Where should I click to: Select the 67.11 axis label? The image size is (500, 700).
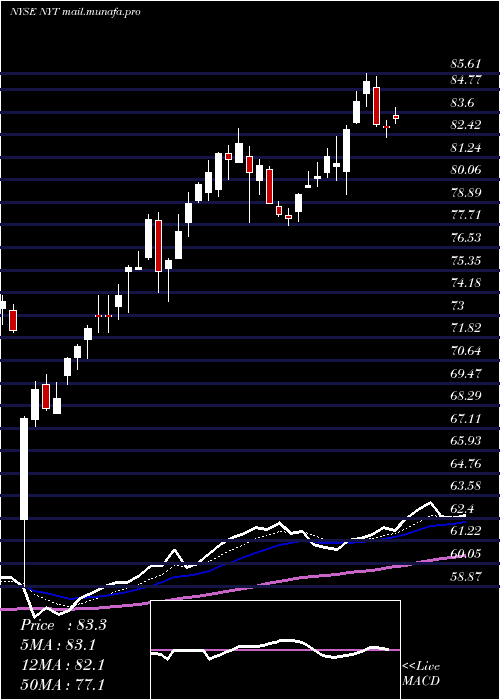[x=466, y=419]
